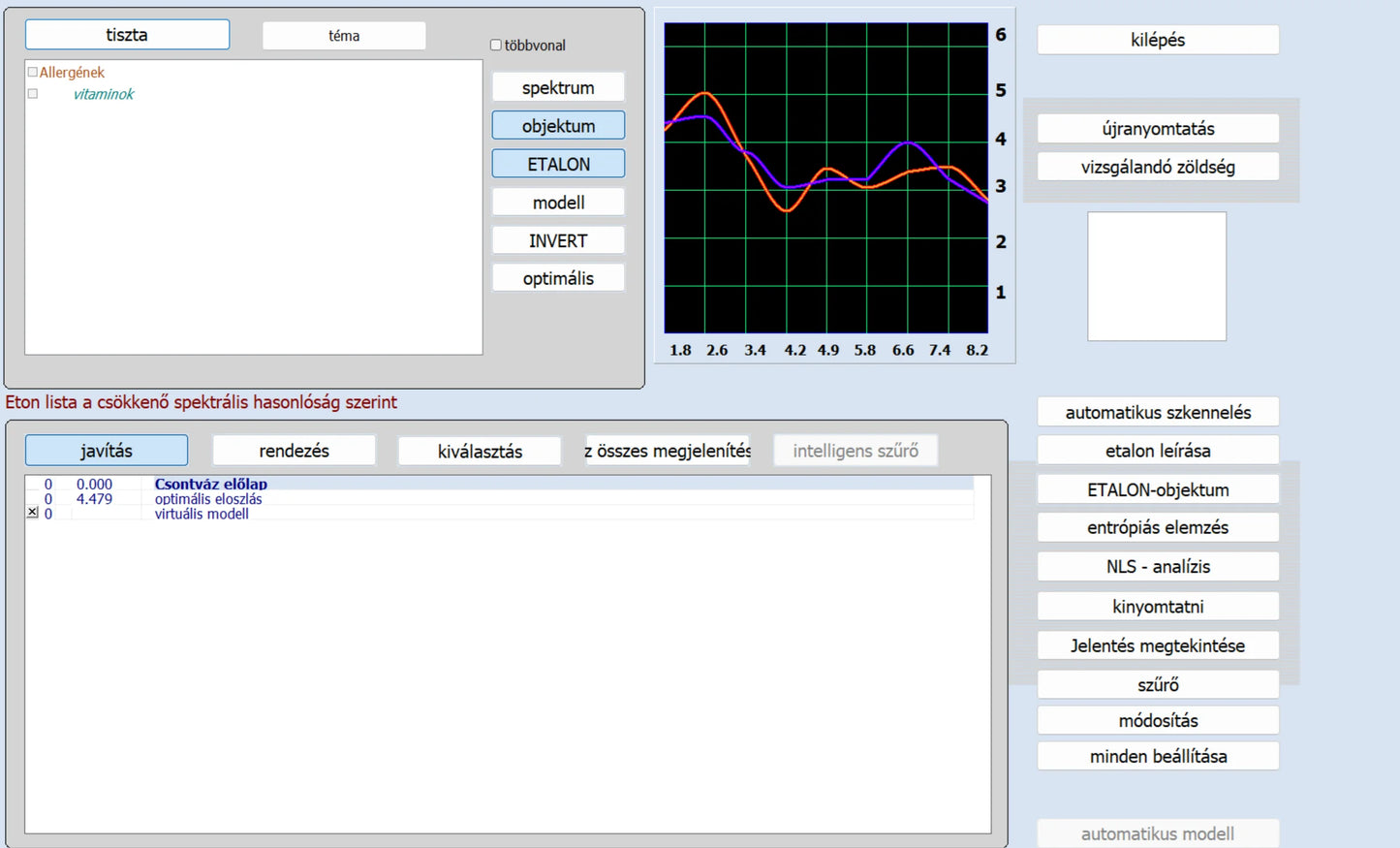Click the tiszta button
The height and width of the screenshot is (848, 1400).
coord(127,35)
